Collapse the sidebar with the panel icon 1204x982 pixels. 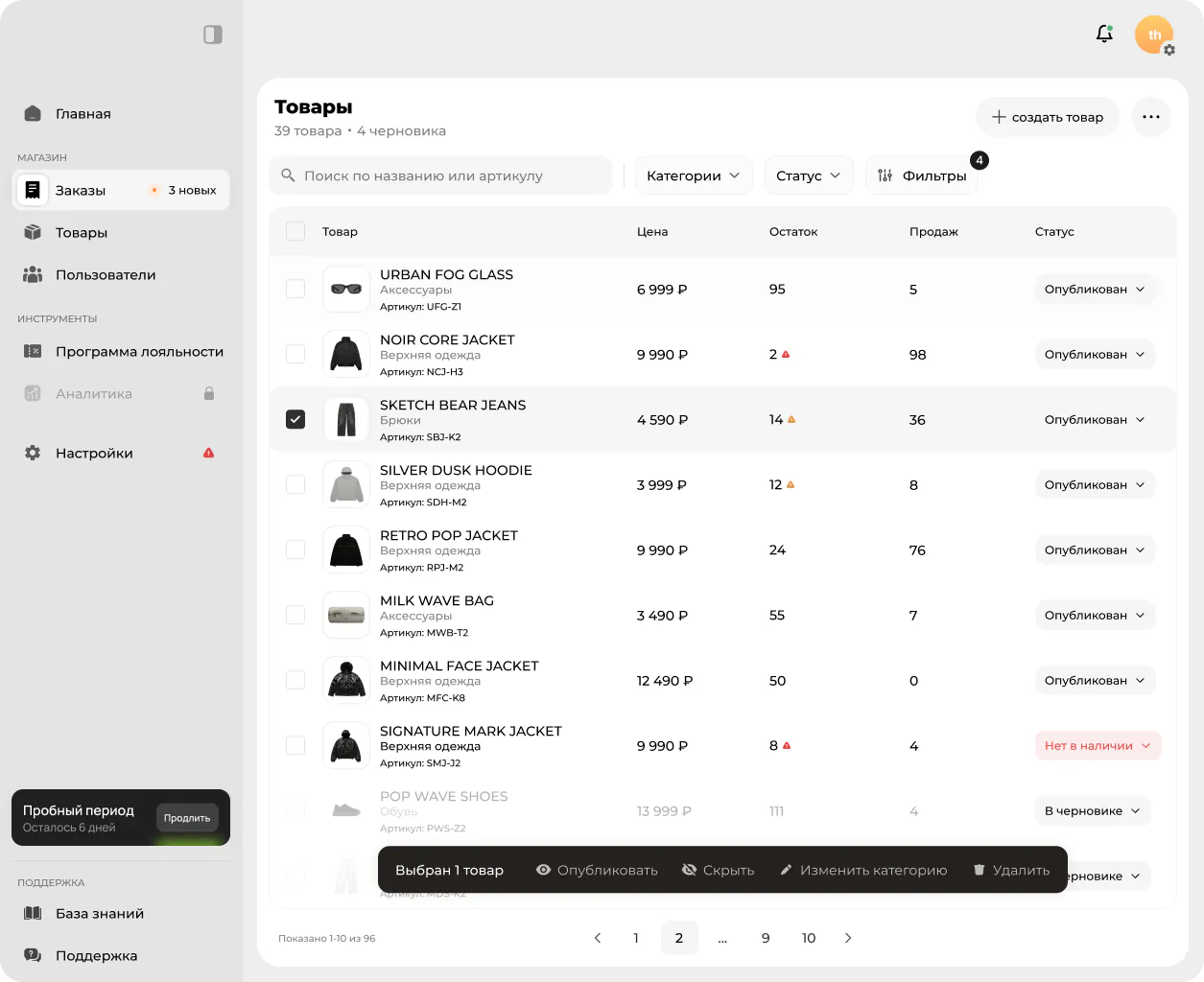[x=213, y=35]
